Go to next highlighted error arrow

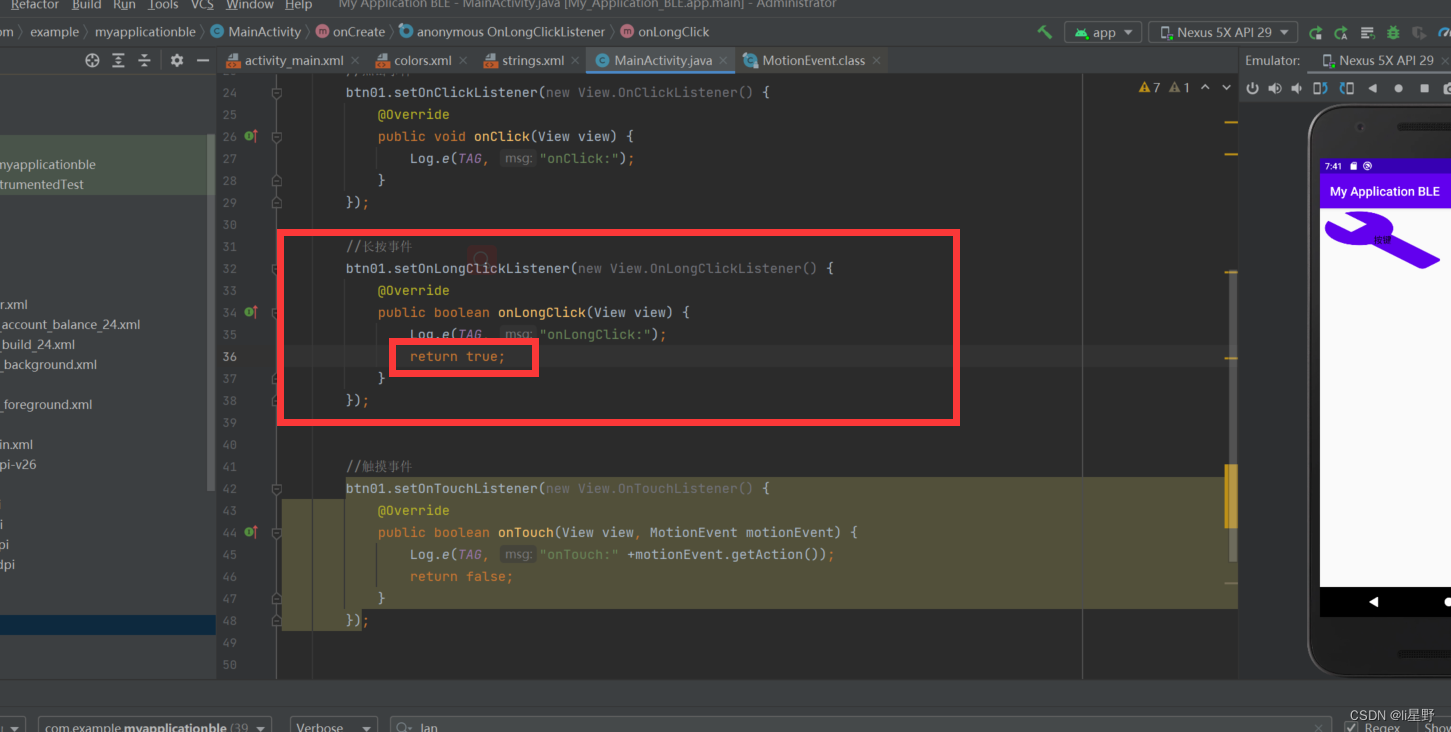click(x=1227, y=88)
